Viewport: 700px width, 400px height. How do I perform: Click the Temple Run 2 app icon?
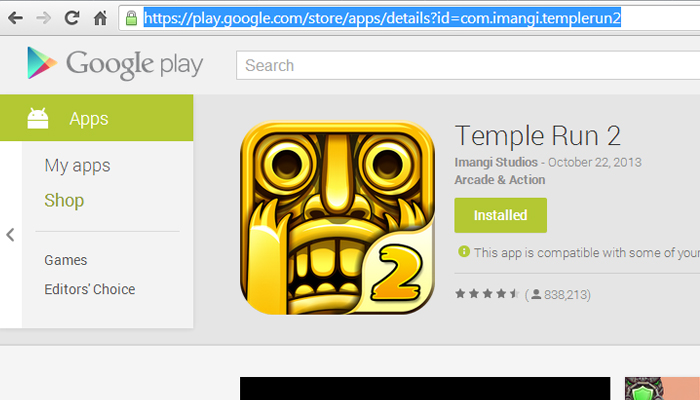[338, 218]
